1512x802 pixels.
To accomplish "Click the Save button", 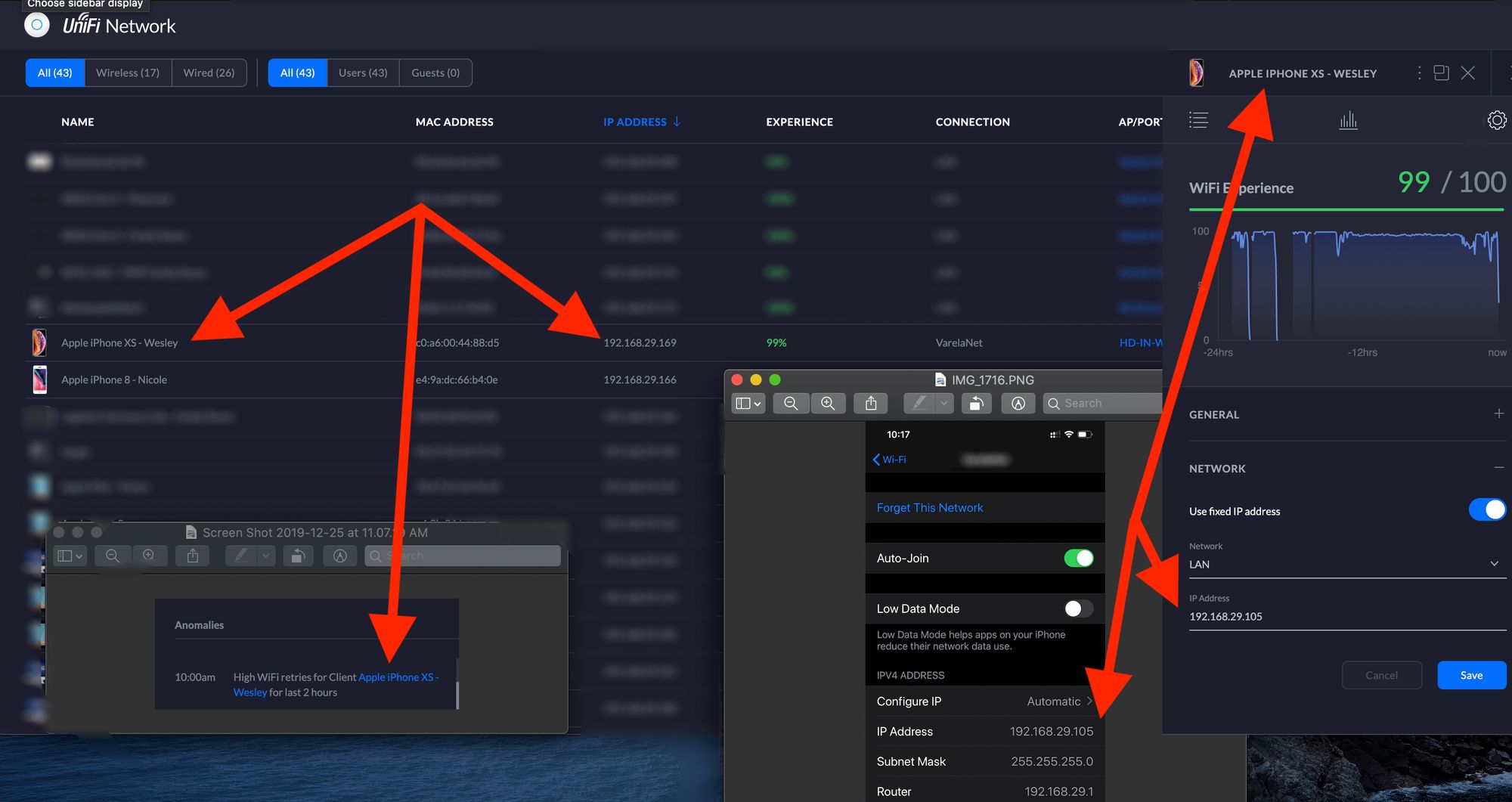I will coord(1471,675).
